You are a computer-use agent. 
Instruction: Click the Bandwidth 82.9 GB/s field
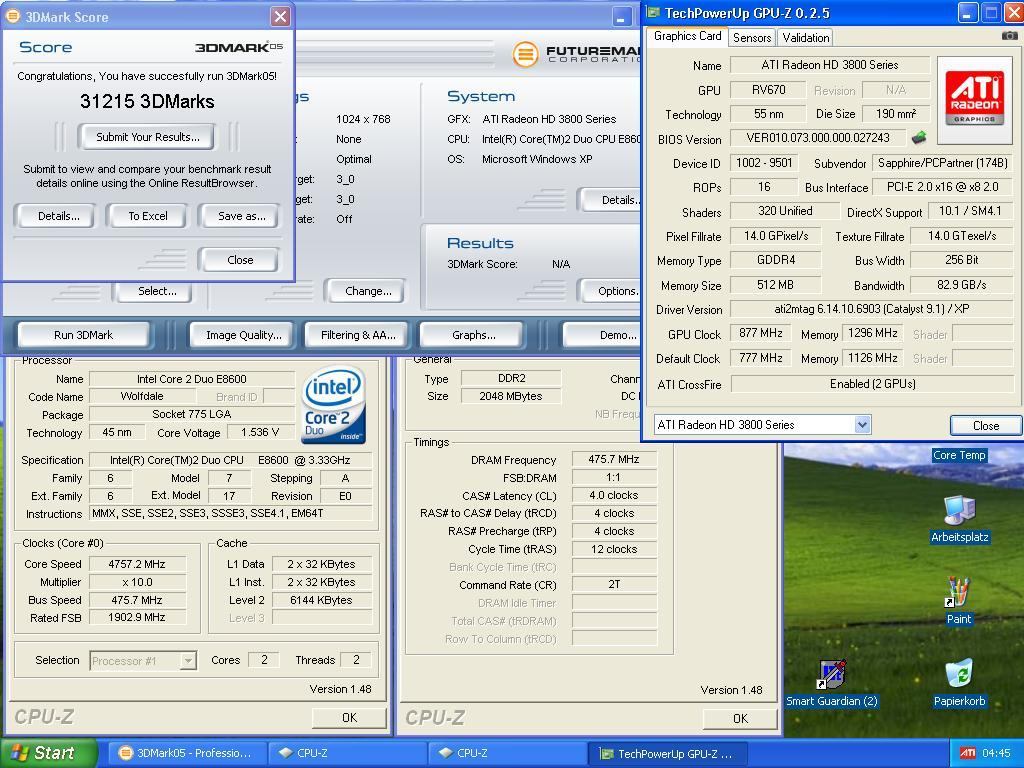point(961,285)
